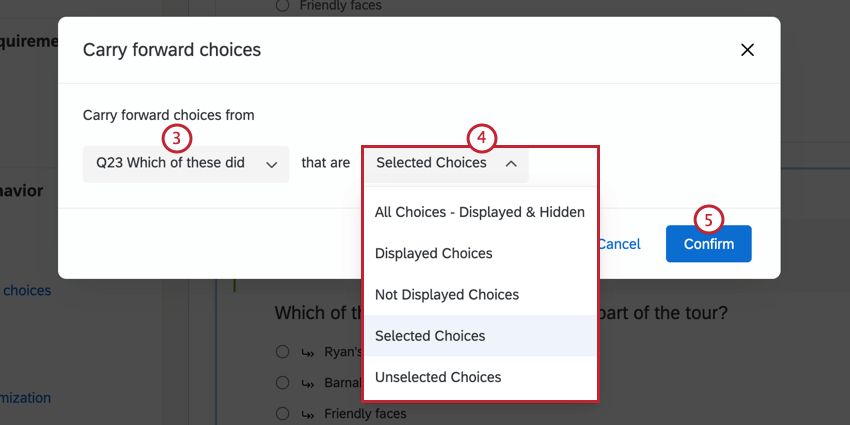850x425 pixels.
Task: Choose Unselected Choices in the list
Action: tap(438, 377)
